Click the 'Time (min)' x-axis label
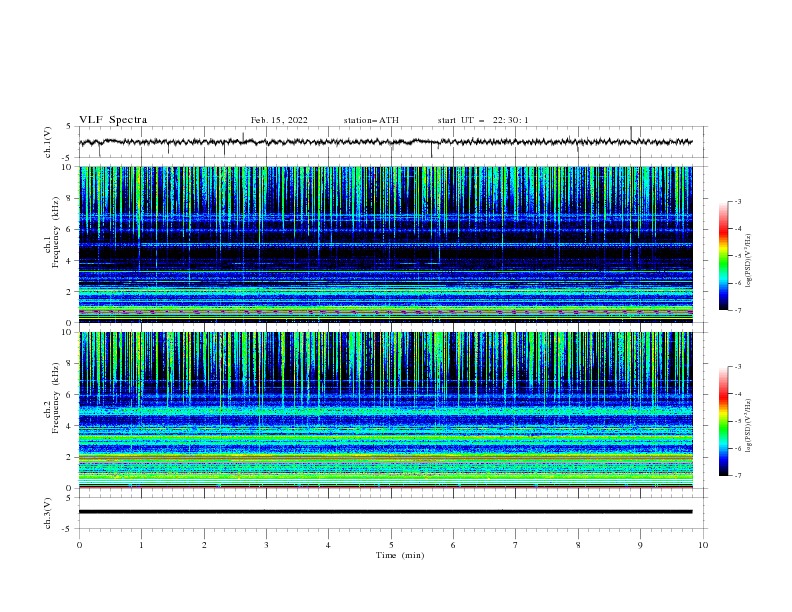The height and width of the screenshot is (612, 792). tap(400, 555)
